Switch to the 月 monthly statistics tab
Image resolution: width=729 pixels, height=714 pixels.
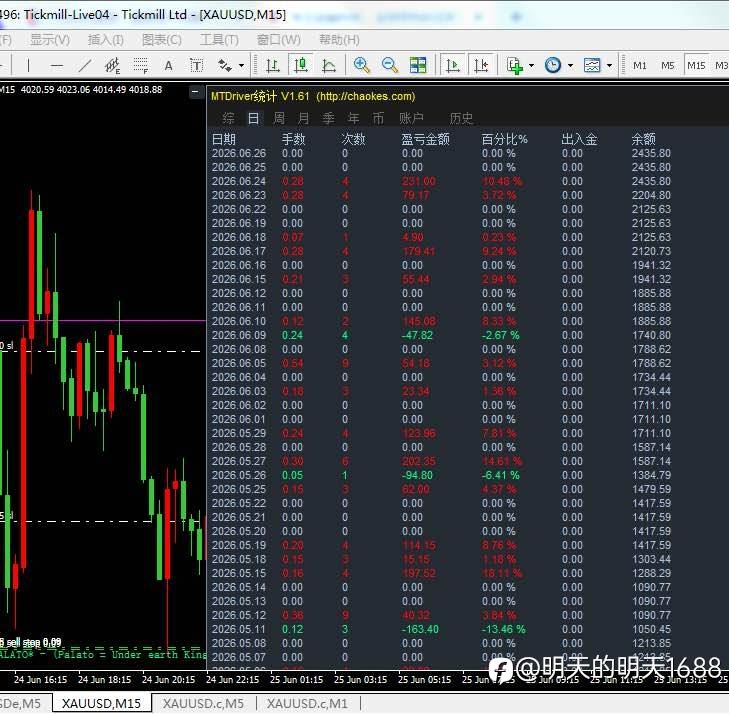click(303, 118)
